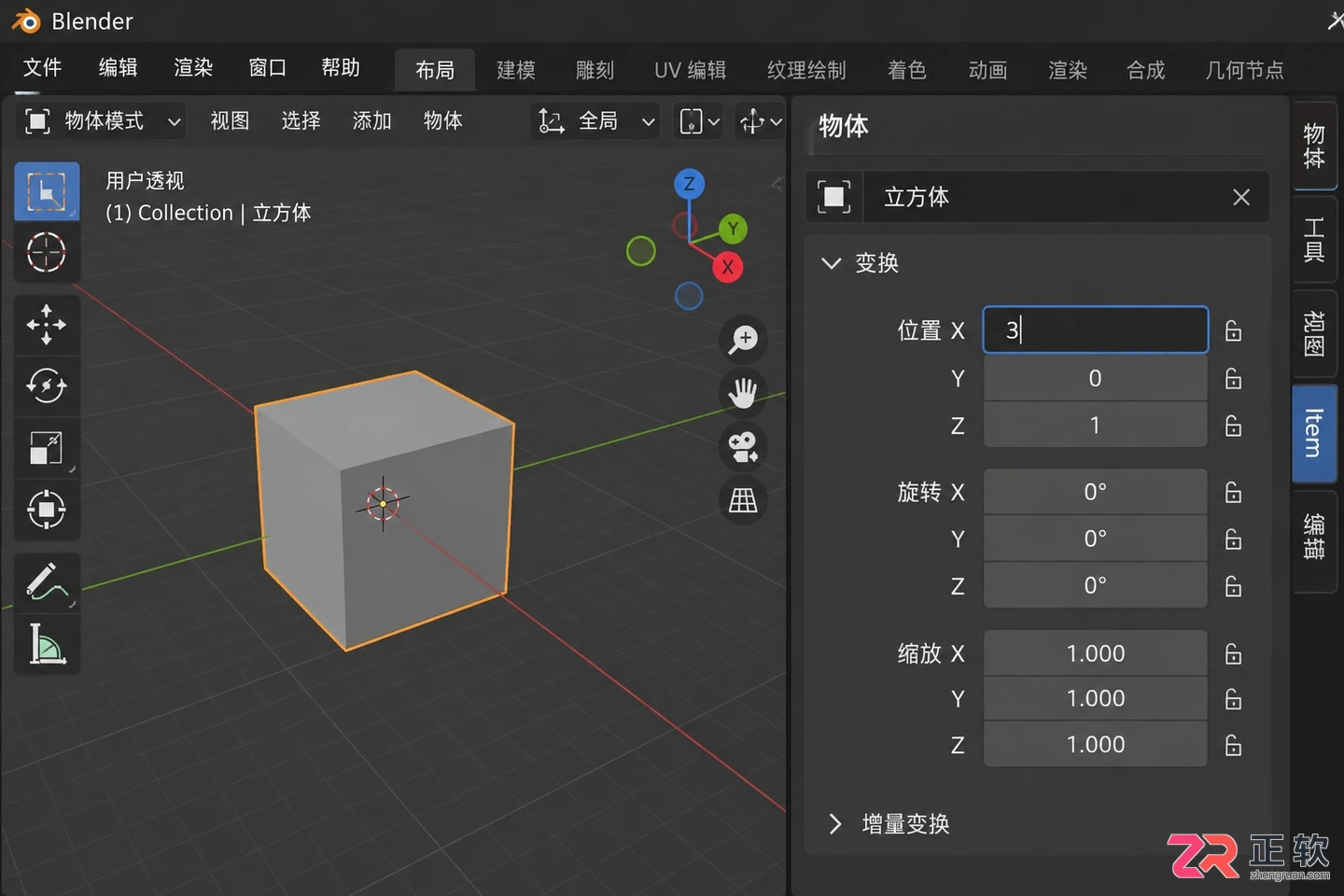Activate the Transform tool
1344x896 pixels.
point(47,510)
